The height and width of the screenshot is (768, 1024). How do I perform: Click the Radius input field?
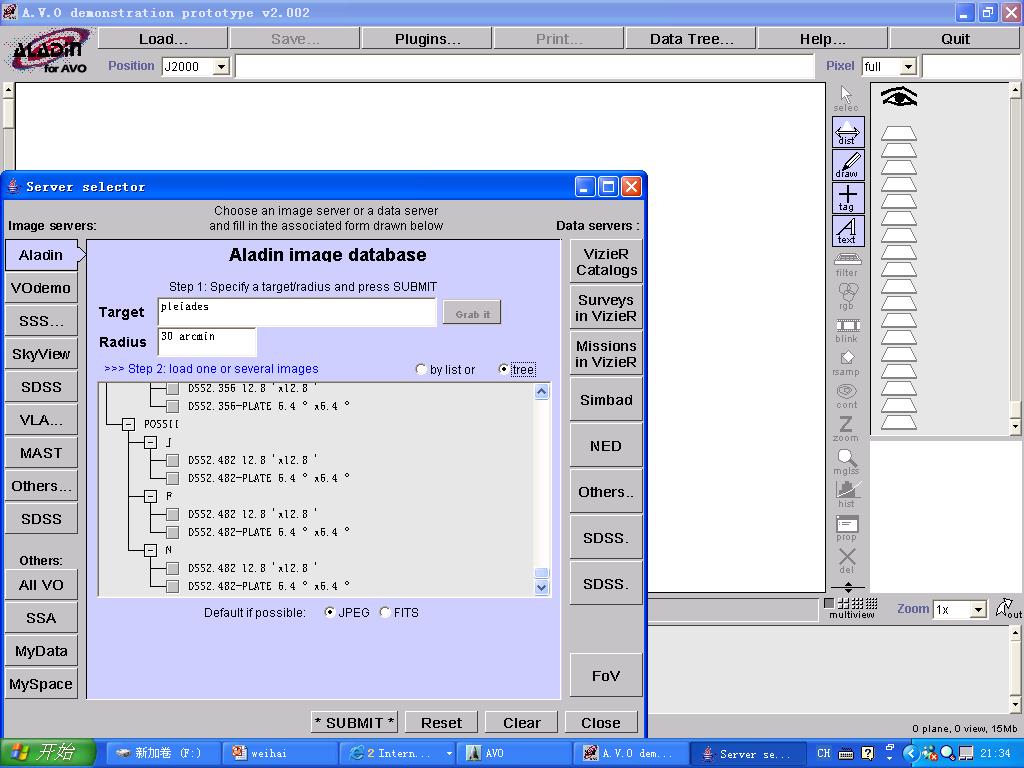point(207,342)
